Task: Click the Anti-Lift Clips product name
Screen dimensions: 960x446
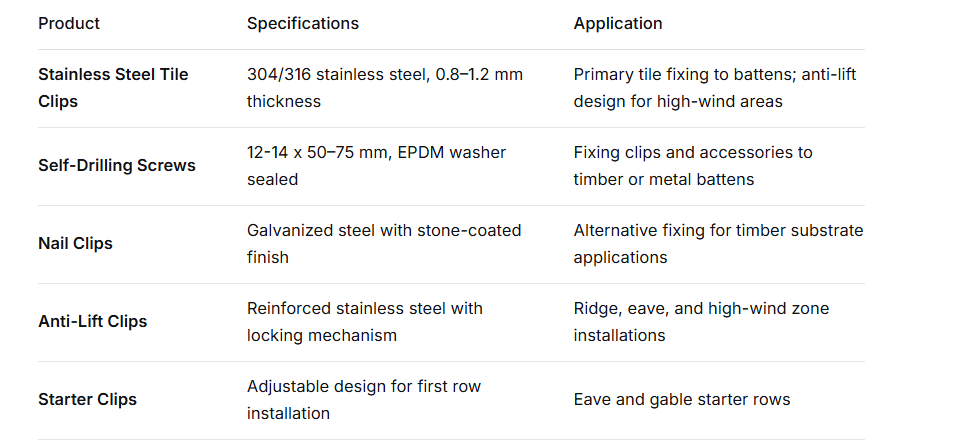Action: (92, 321)
